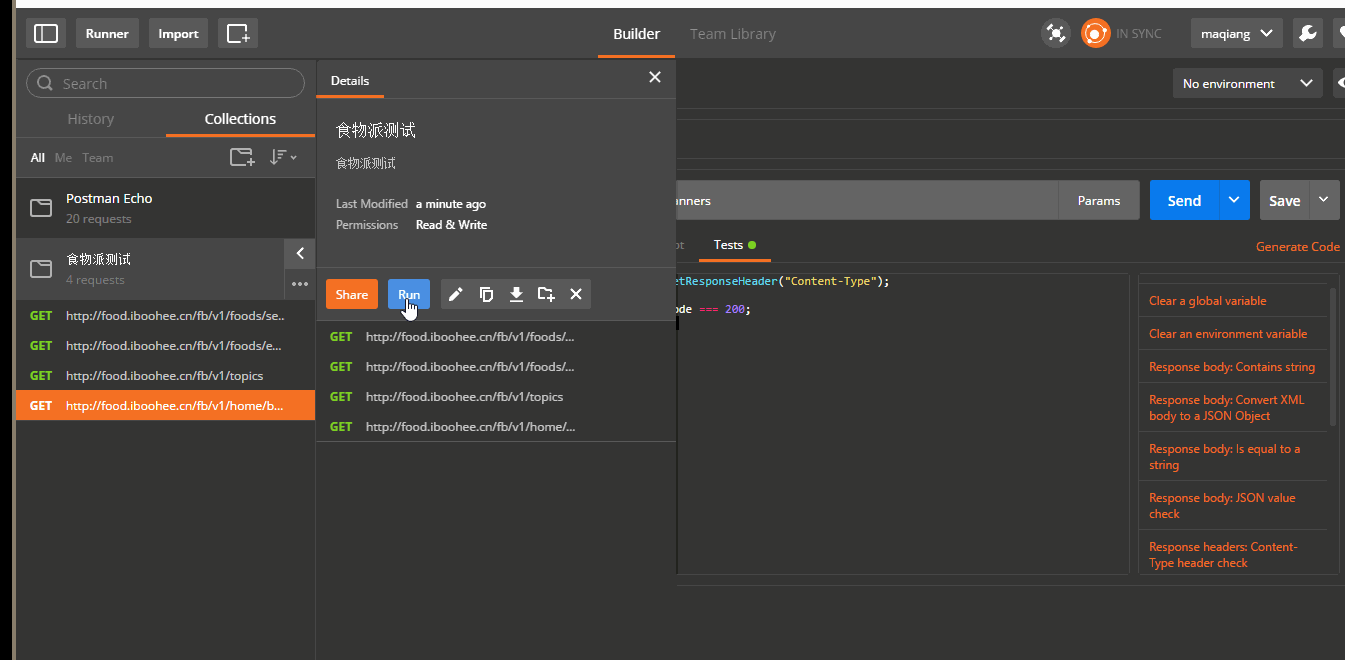Expand the Save button dropdown arrow
The width and height of the screenshot is (1345, 660).
tap(1324, 200)
